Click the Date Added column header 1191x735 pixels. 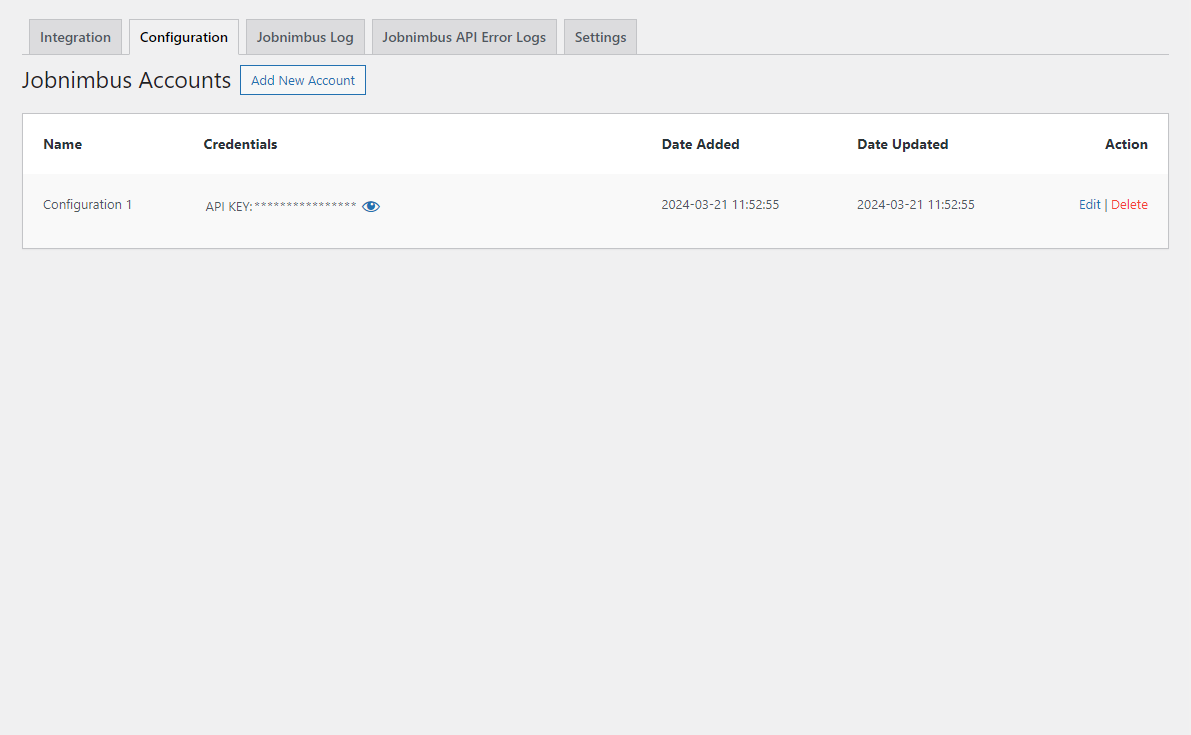(x=700, y=144)
